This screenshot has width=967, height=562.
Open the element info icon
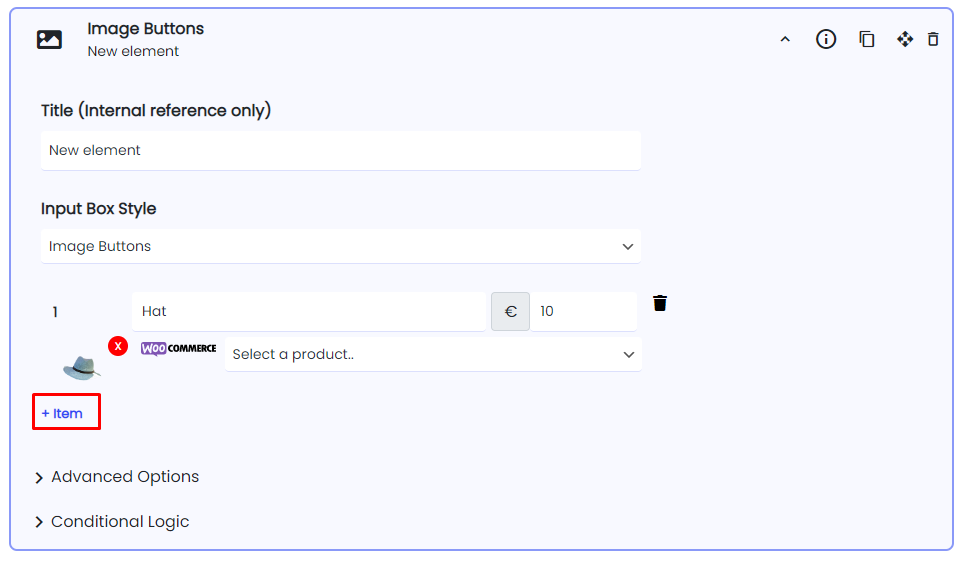[826, 39]
